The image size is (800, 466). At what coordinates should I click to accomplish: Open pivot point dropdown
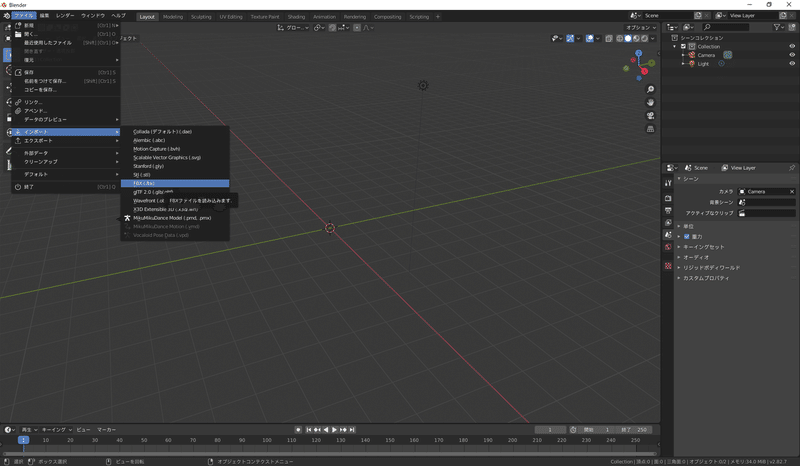tap(319, 28)
